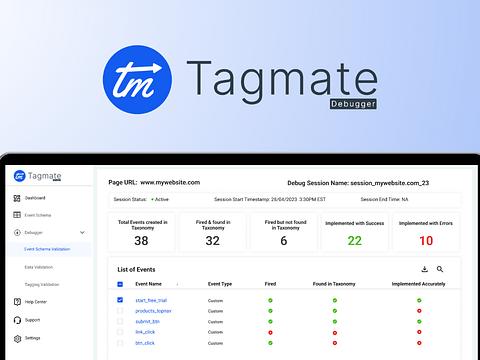Viewport: 480px width, 360px height.
Task: Click the Debugger circular icon in sidebar
Action: (17, 232)
